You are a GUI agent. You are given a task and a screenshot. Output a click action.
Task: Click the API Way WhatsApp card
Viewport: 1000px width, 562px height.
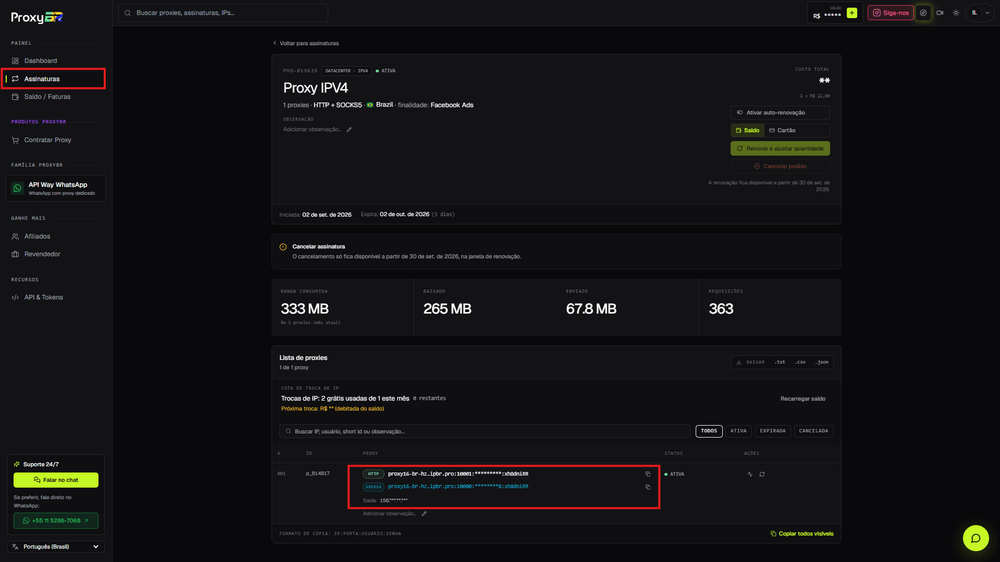(55, 188)
